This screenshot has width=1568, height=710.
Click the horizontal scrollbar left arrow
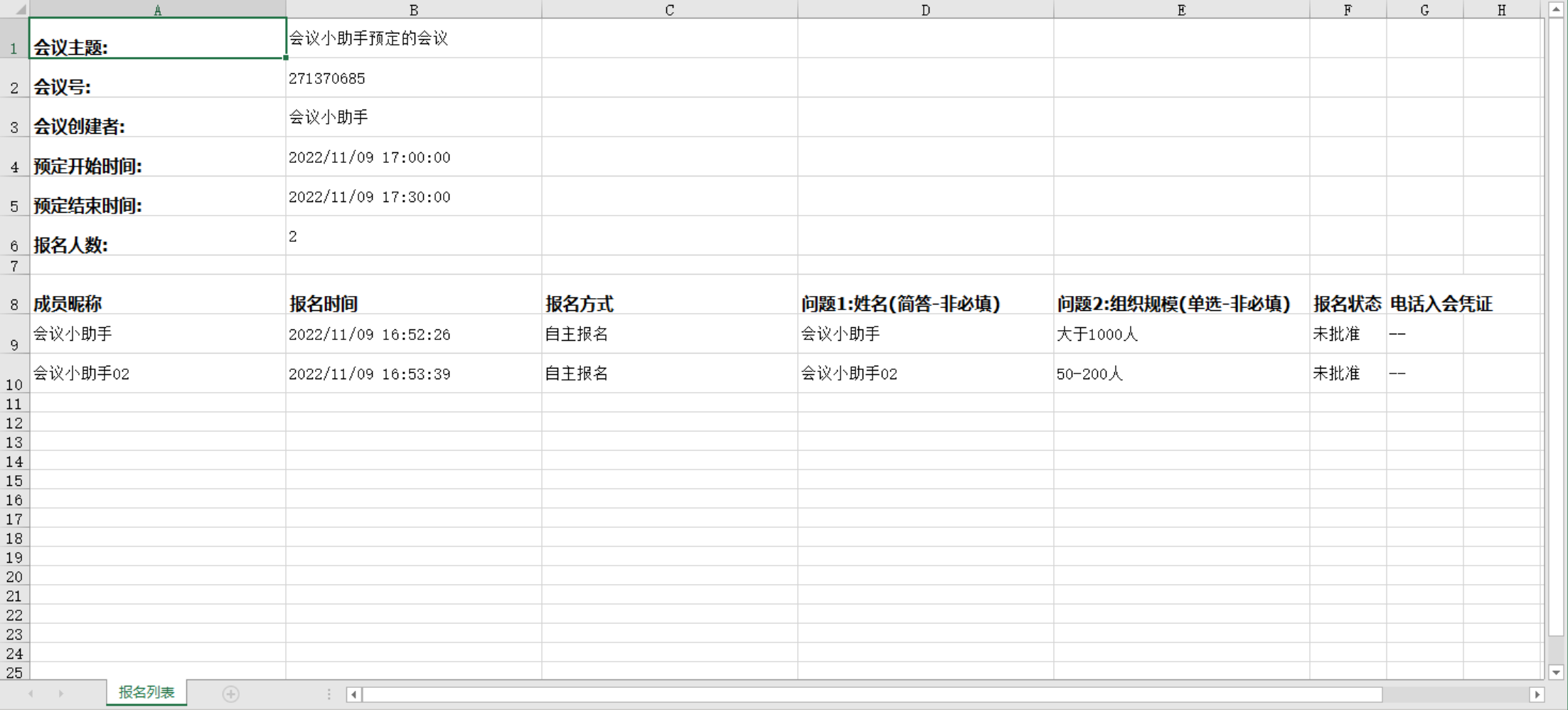(353, 694)
